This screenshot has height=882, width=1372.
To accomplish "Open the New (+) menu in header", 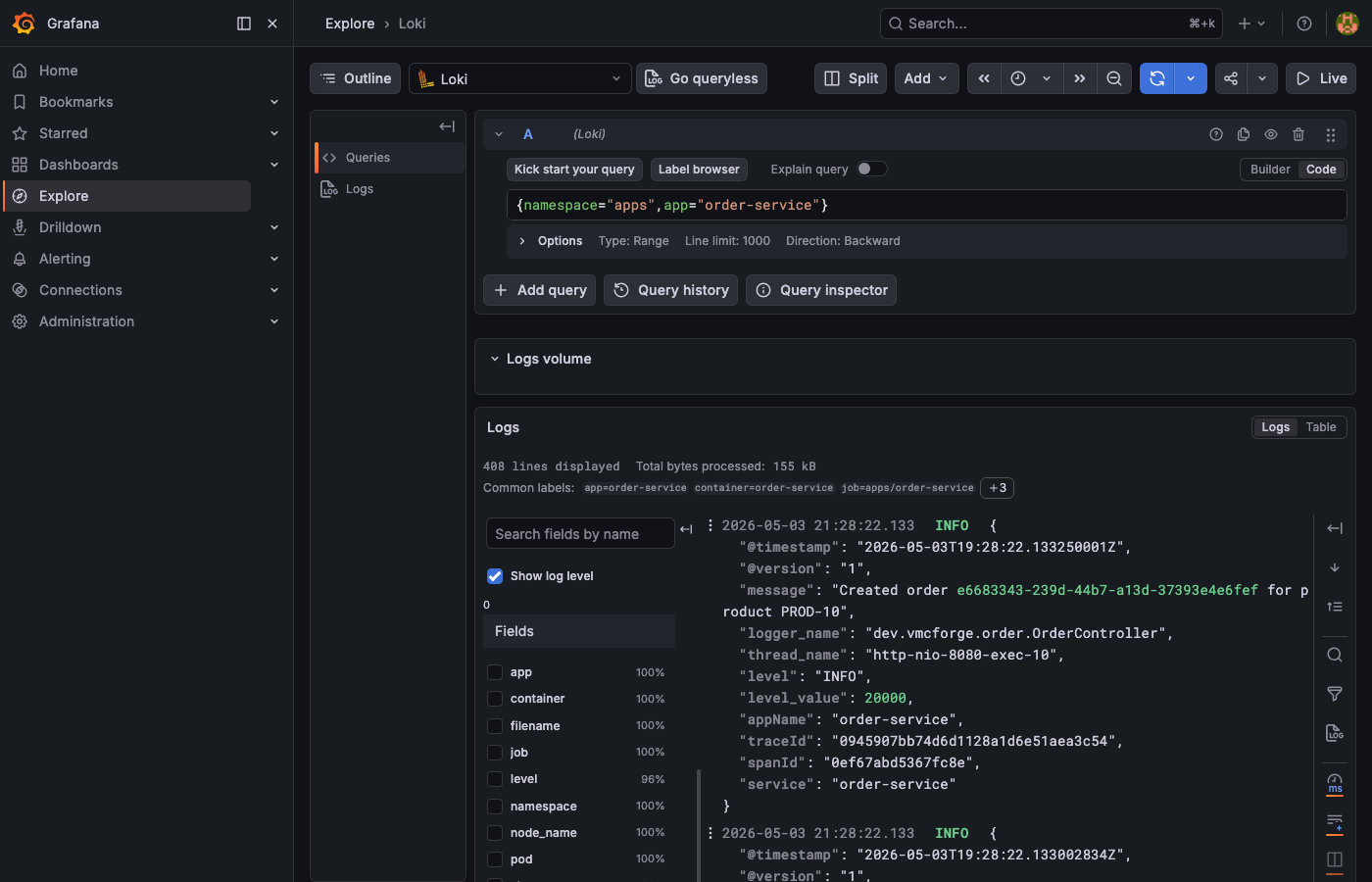I will [1251, 24].
